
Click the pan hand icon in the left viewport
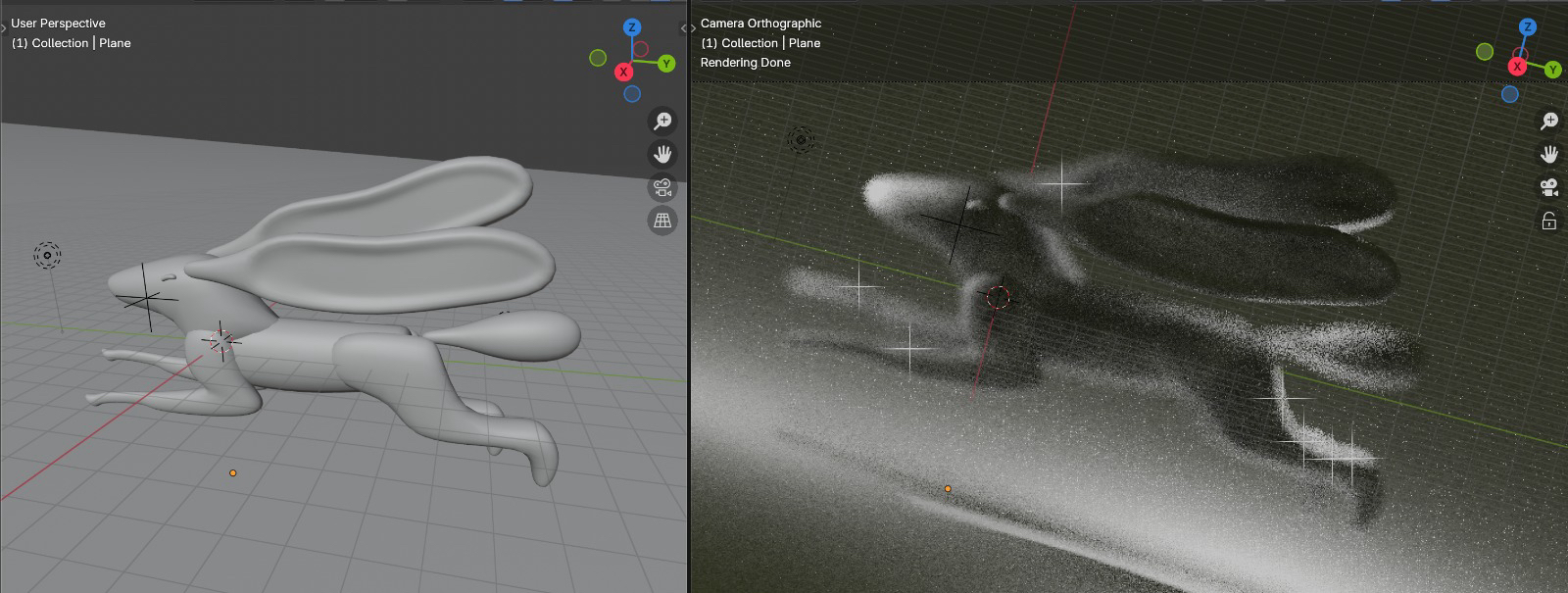tap(663, 154)
